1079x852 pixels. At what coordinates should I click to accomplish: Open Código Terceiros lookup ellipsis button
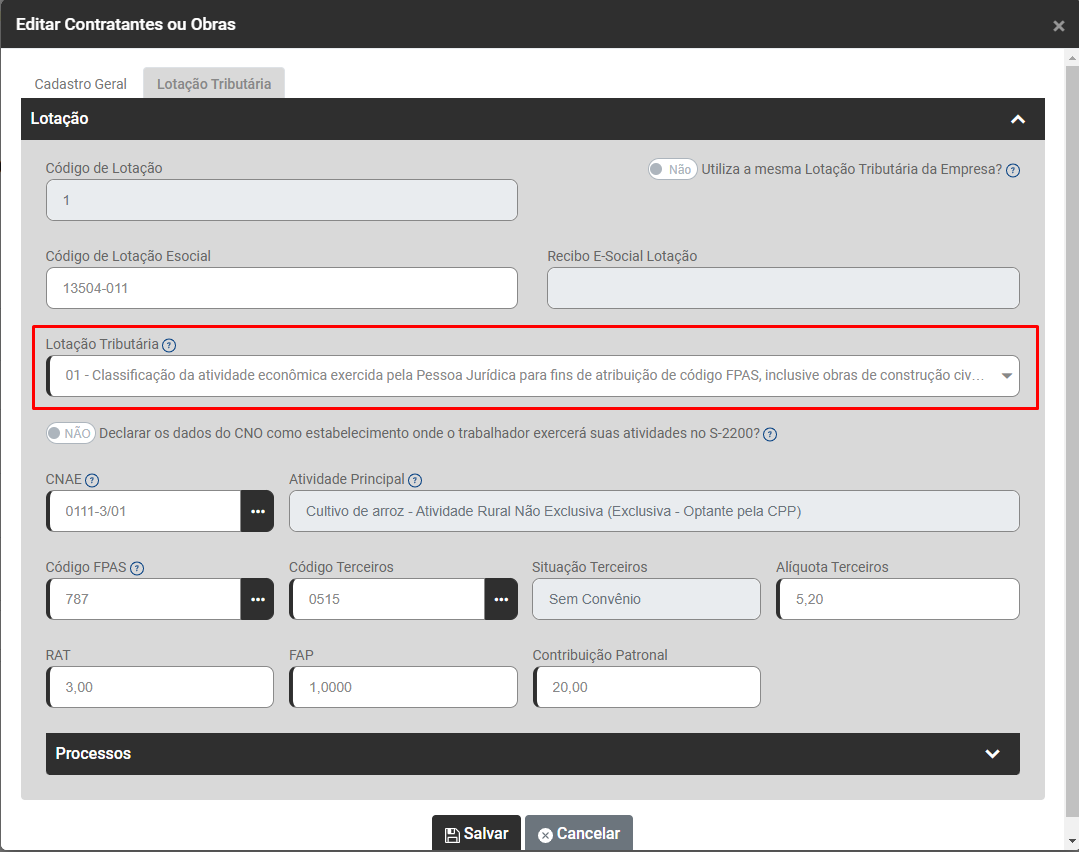point(501,599)
